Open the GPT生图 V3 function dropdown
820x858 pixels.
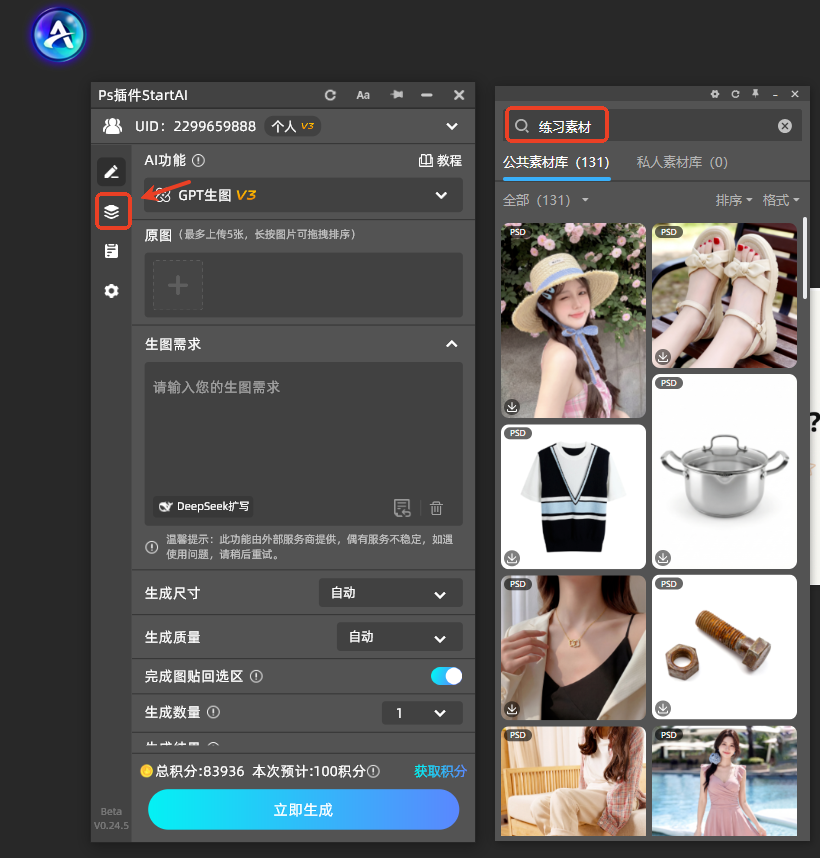point(304,195)
